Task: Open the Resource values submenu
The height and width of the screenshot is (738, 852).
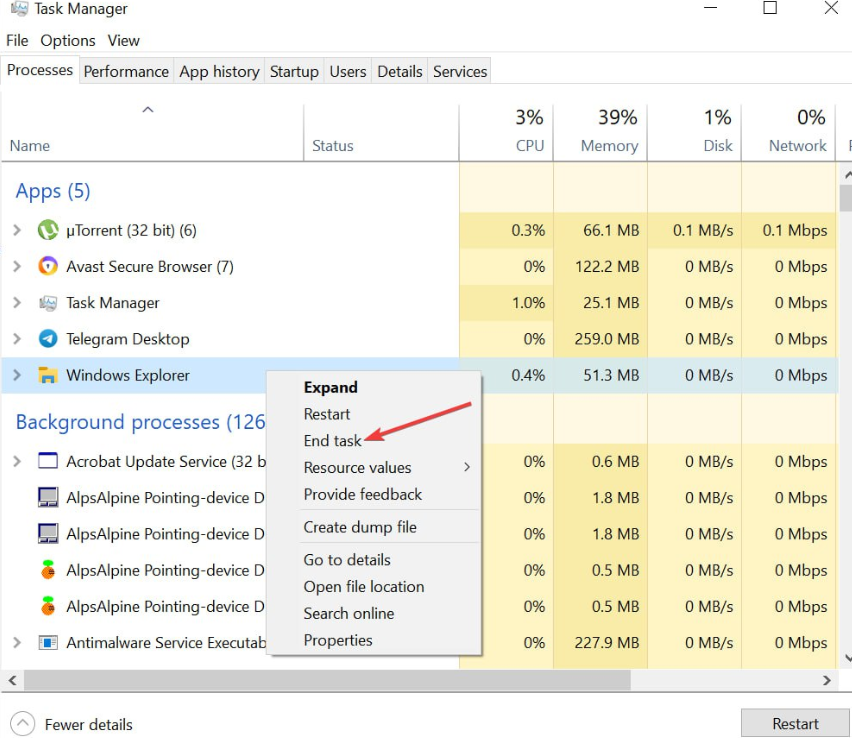Action: 357,467
